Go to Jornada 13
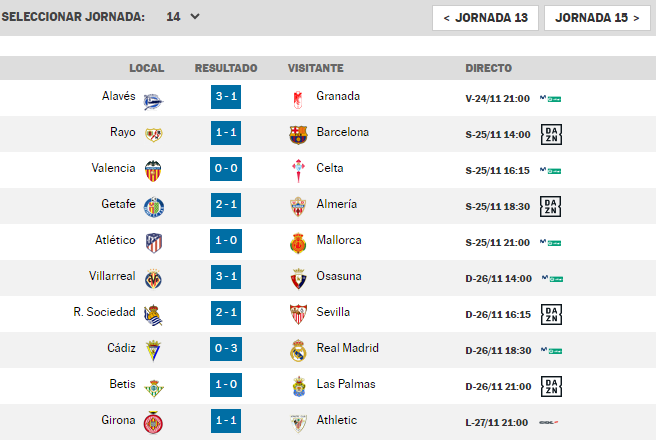The image size is (657, 447). pos(485,18)
